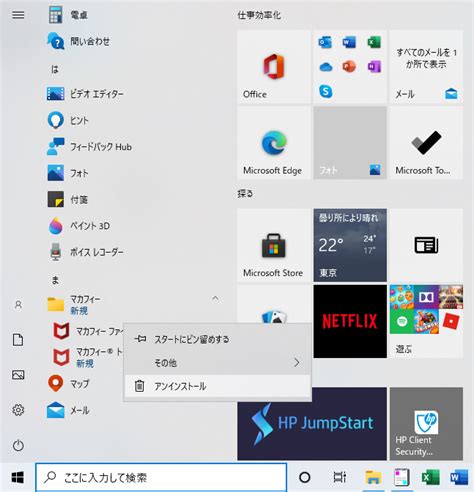
Task: Focus the ここに入力して検索 search box
Action: 161,477
